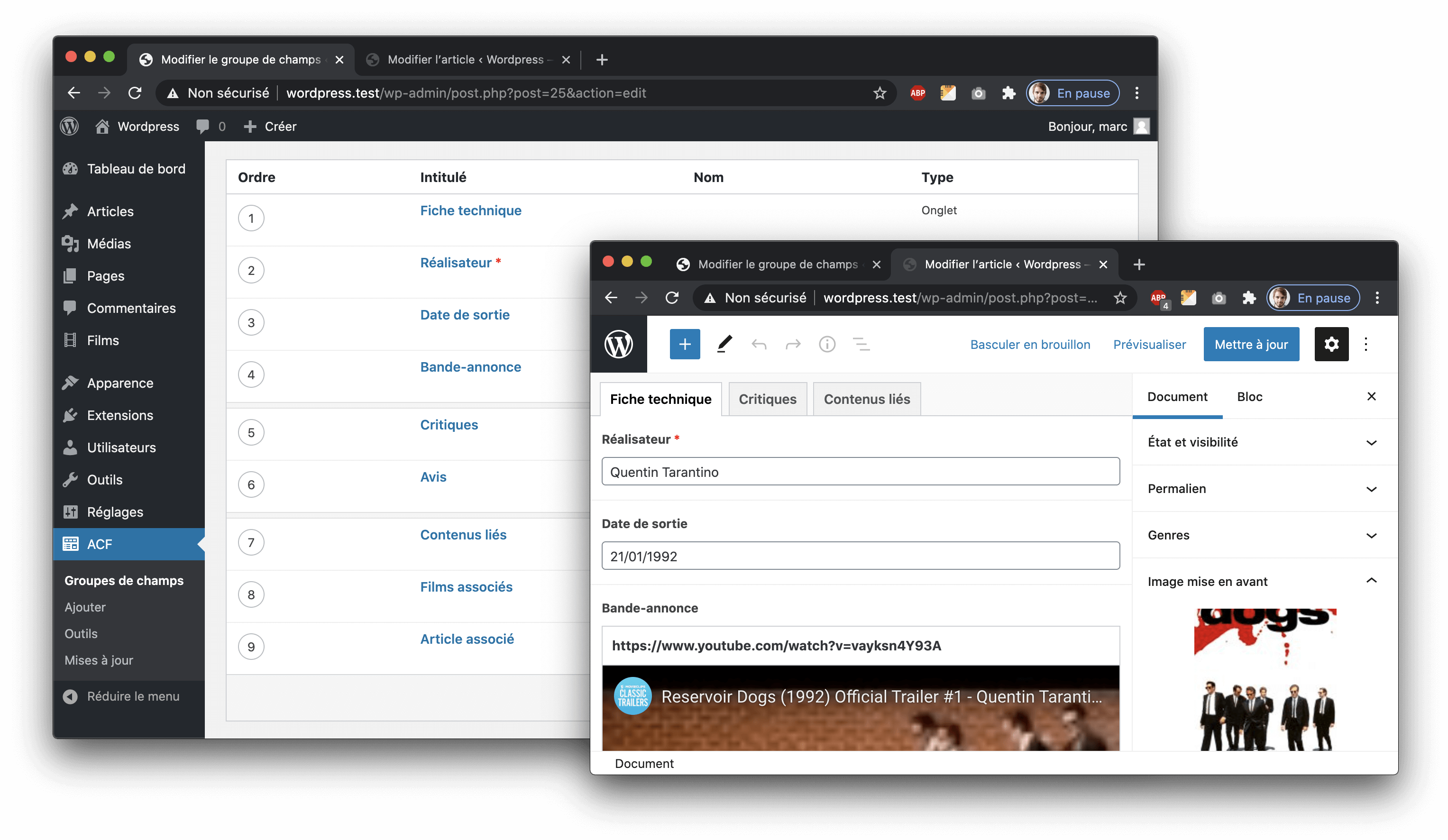Click the Mettre à jour button
The image size is (1448, 840).
[1251, 344]
